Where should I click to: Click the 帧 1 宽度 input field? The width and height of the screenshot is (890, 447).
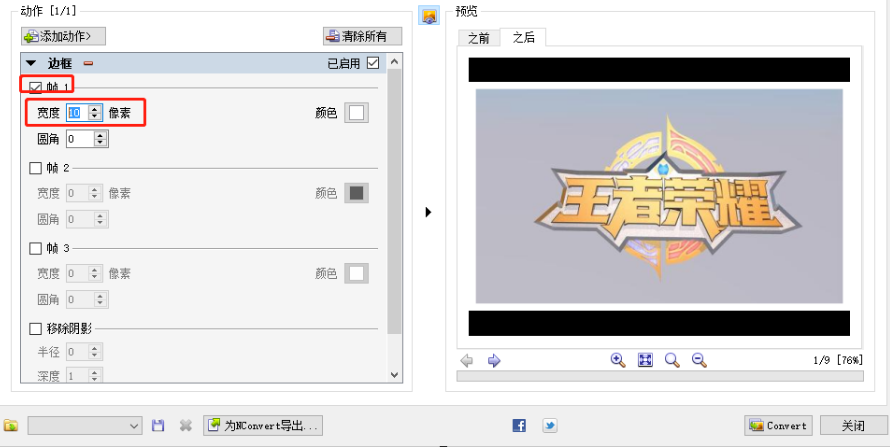click(76, 113)
